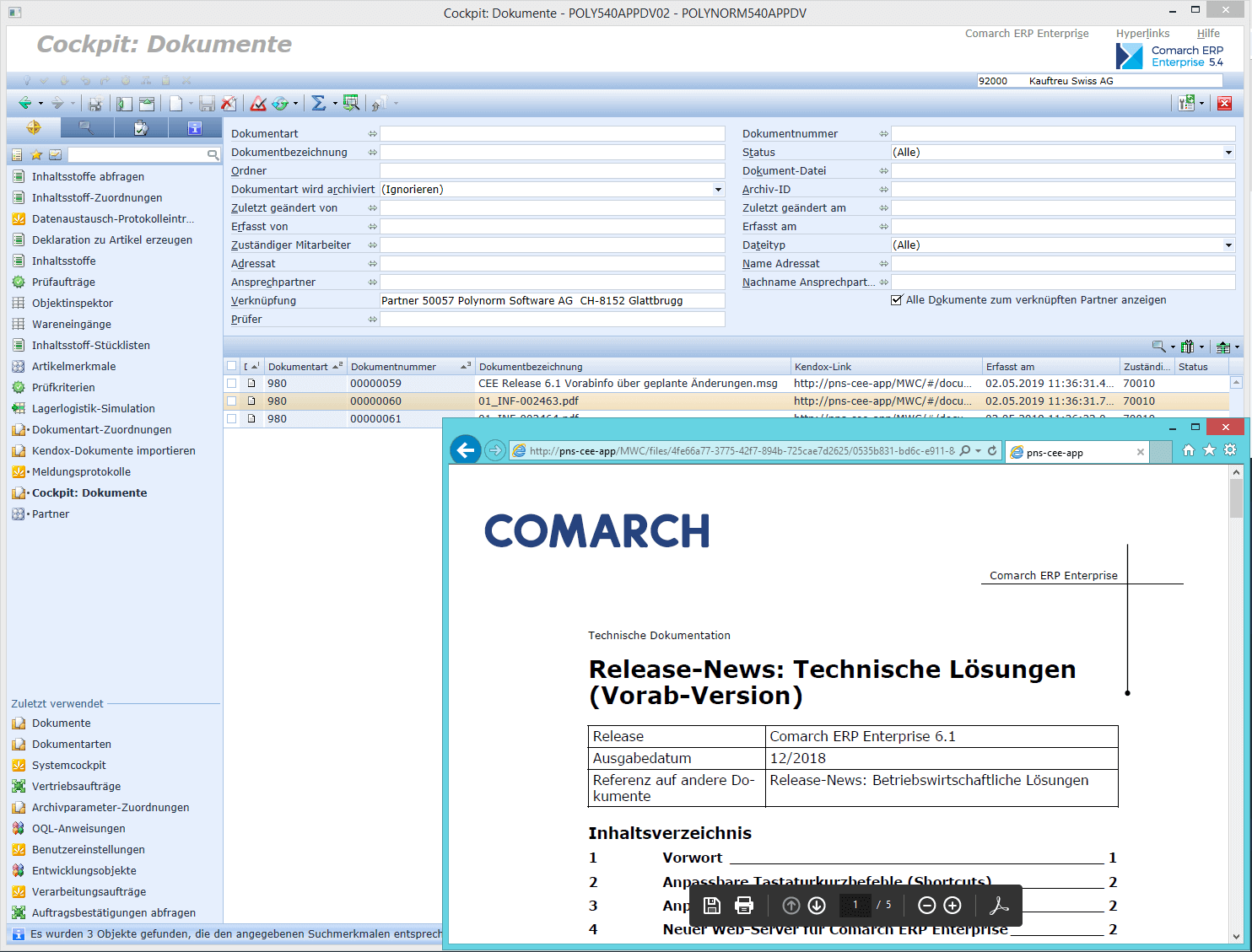Click the refresh toolbar icon
The image size is (1252, 952).
[x=280, y=103]
